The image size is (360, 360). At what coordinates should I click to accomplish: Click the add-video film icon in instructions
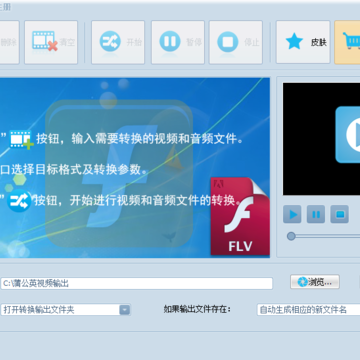(x=21, y=139)
